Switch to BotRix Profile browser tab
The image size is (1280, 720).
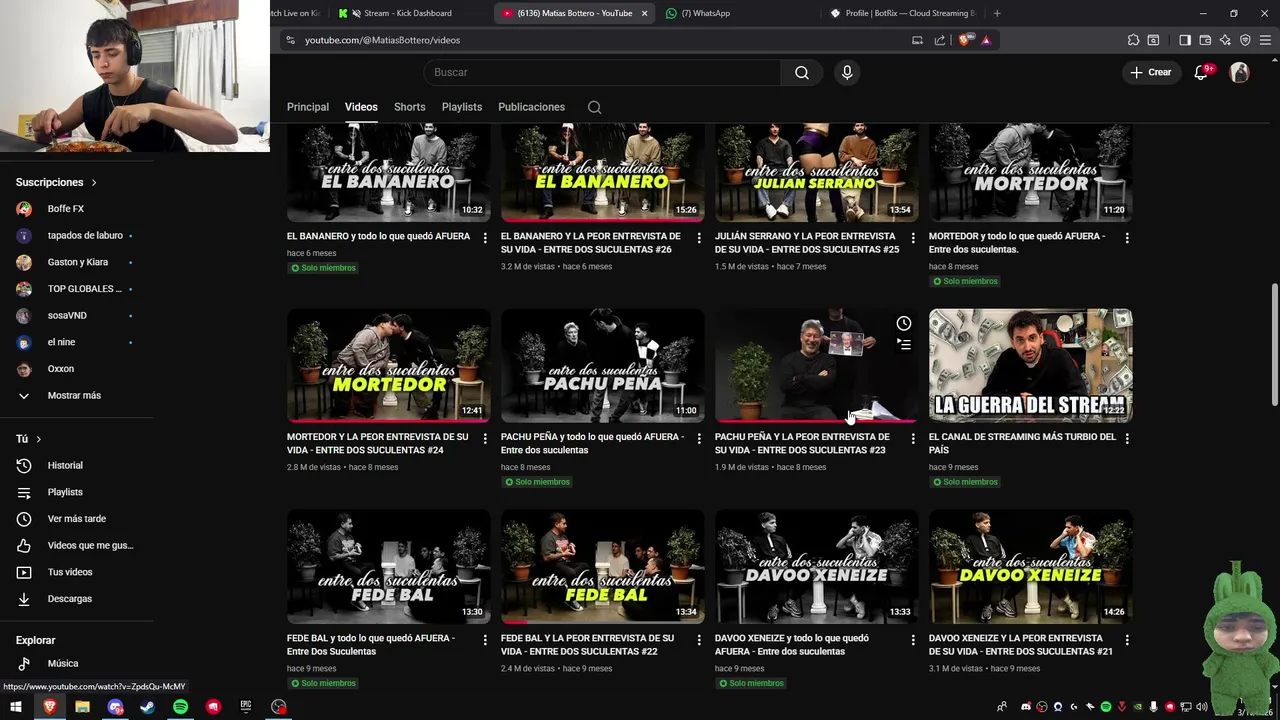coord(903,13)
